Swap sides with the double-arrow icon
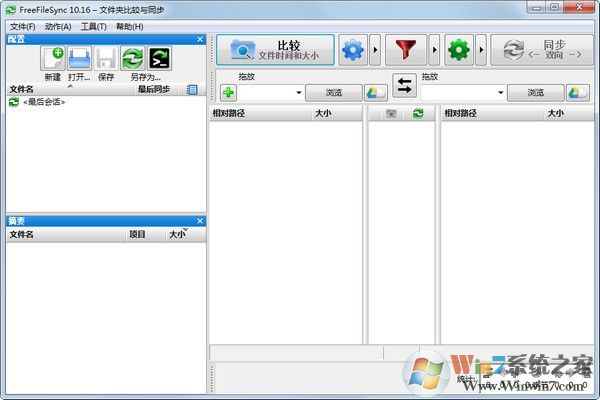600x400 pixels. click(x=404, y=85)
